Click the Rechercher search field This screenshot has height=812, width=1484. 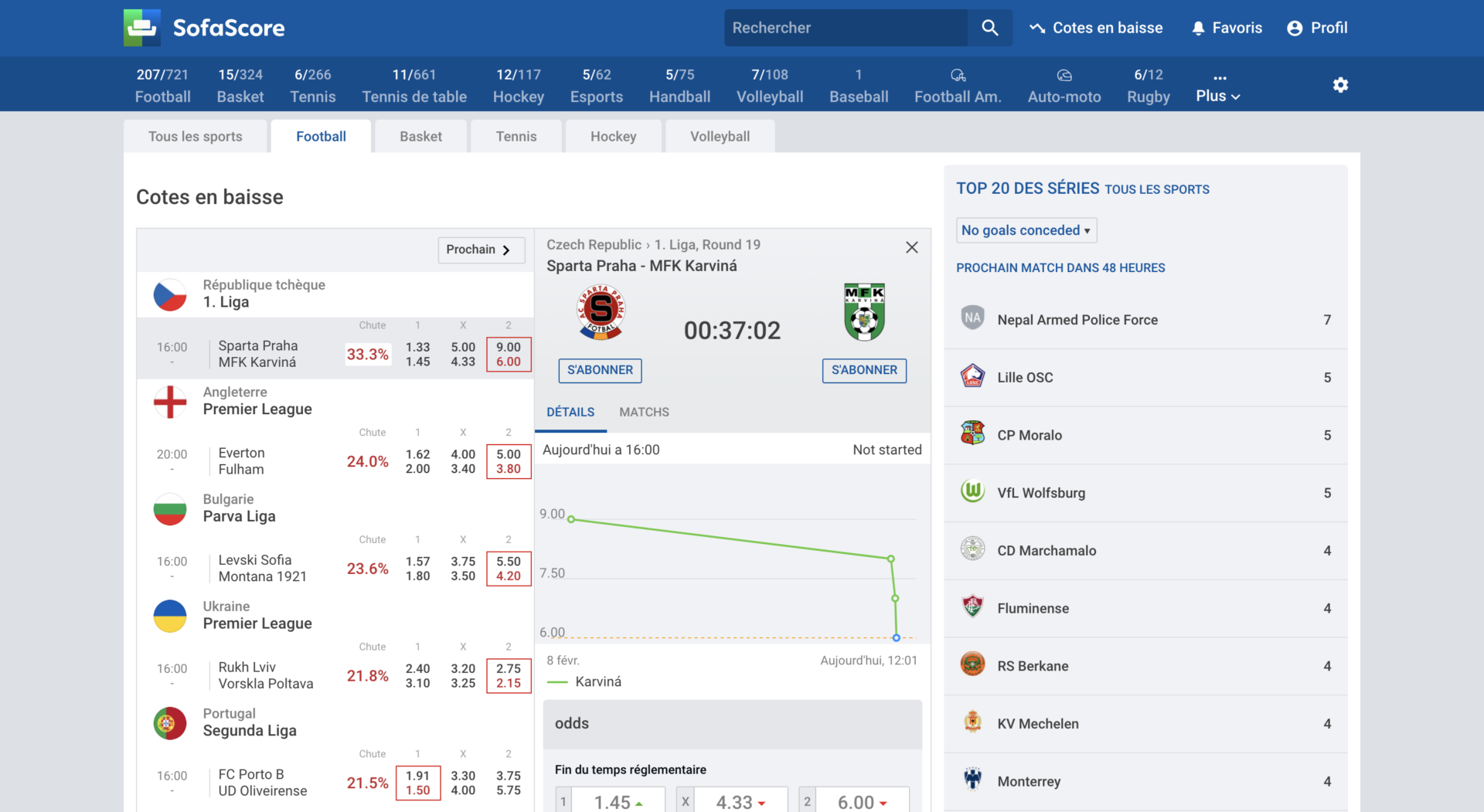pos(846,28)
